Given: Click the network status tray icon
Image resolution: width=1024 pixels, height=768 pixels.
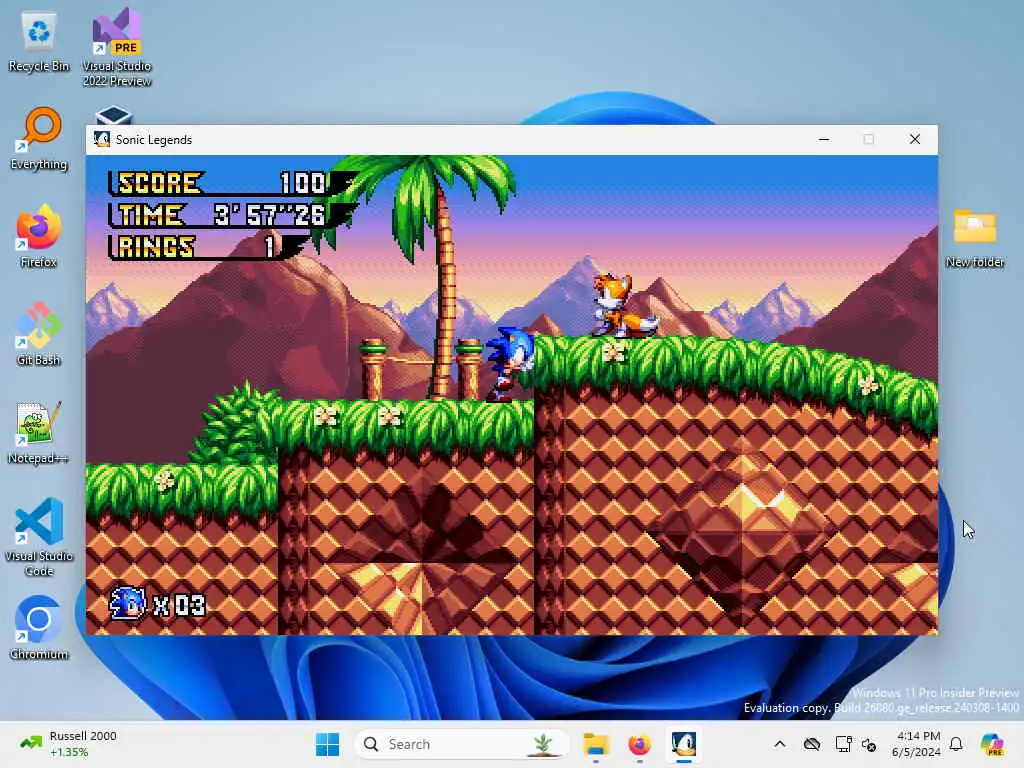Looking at the screenshot, I should pos(869,744).
